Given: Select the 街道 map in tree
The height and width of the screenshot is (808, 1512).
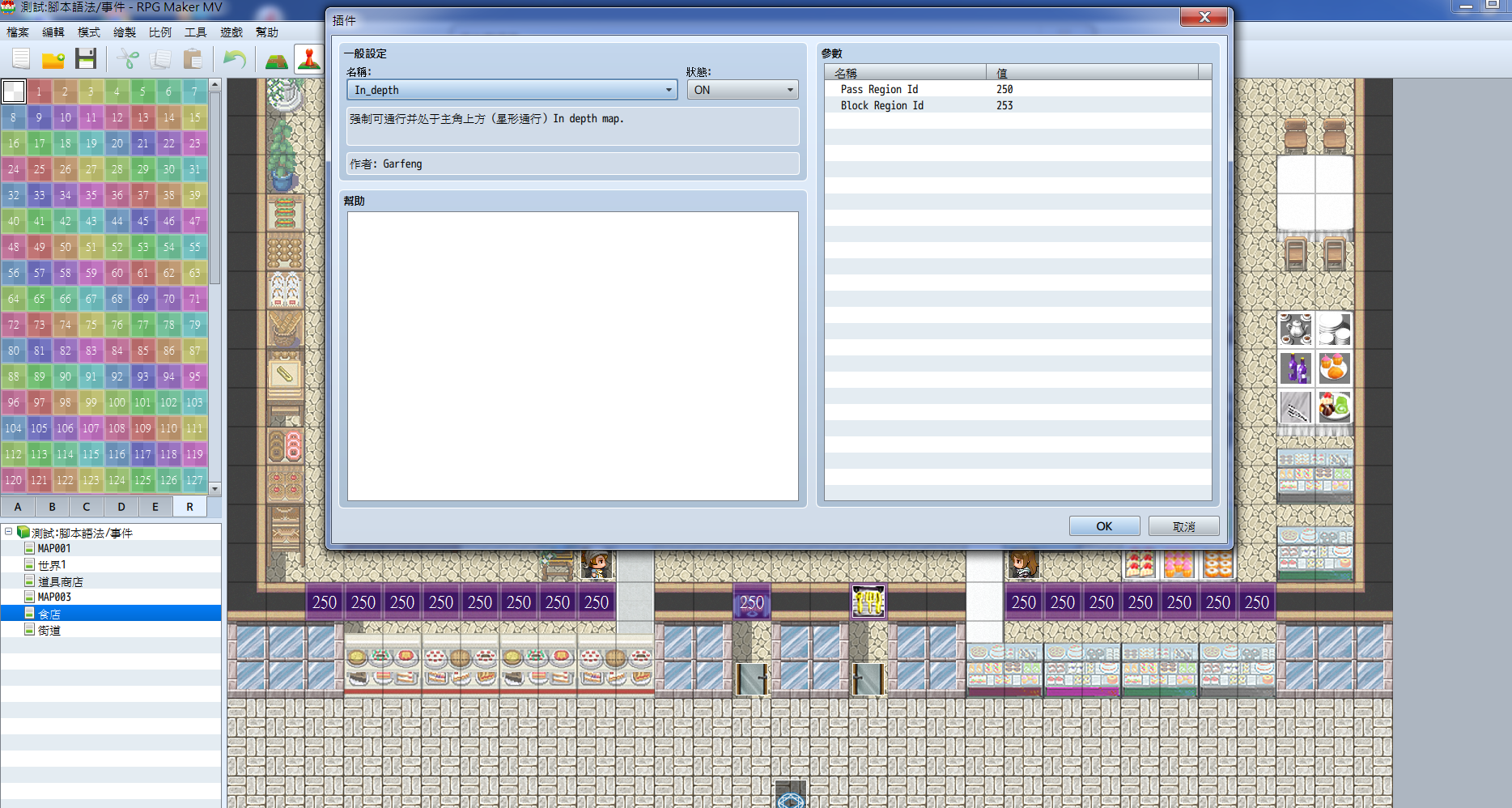Looking at the screenshot, I should pos(49,630).
